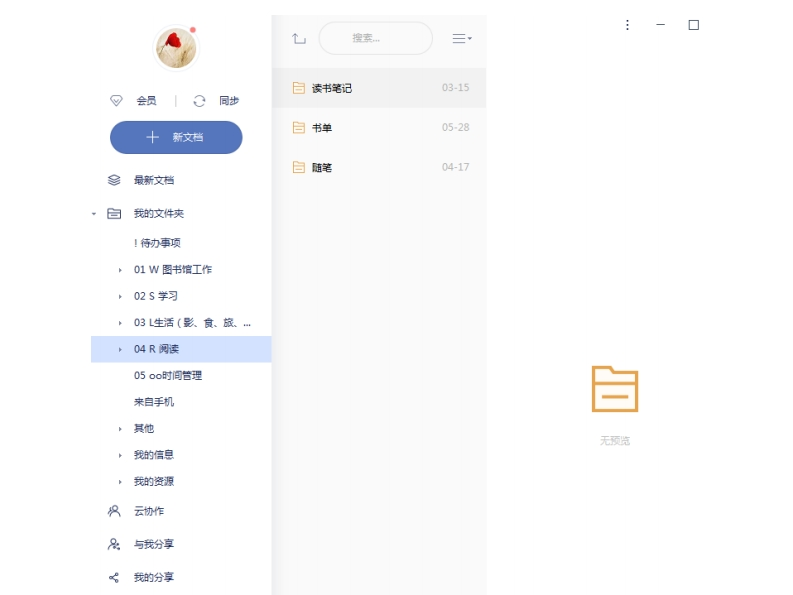Open the list view sort dropdown
This screenshot has width=793, height=595.
461,39
